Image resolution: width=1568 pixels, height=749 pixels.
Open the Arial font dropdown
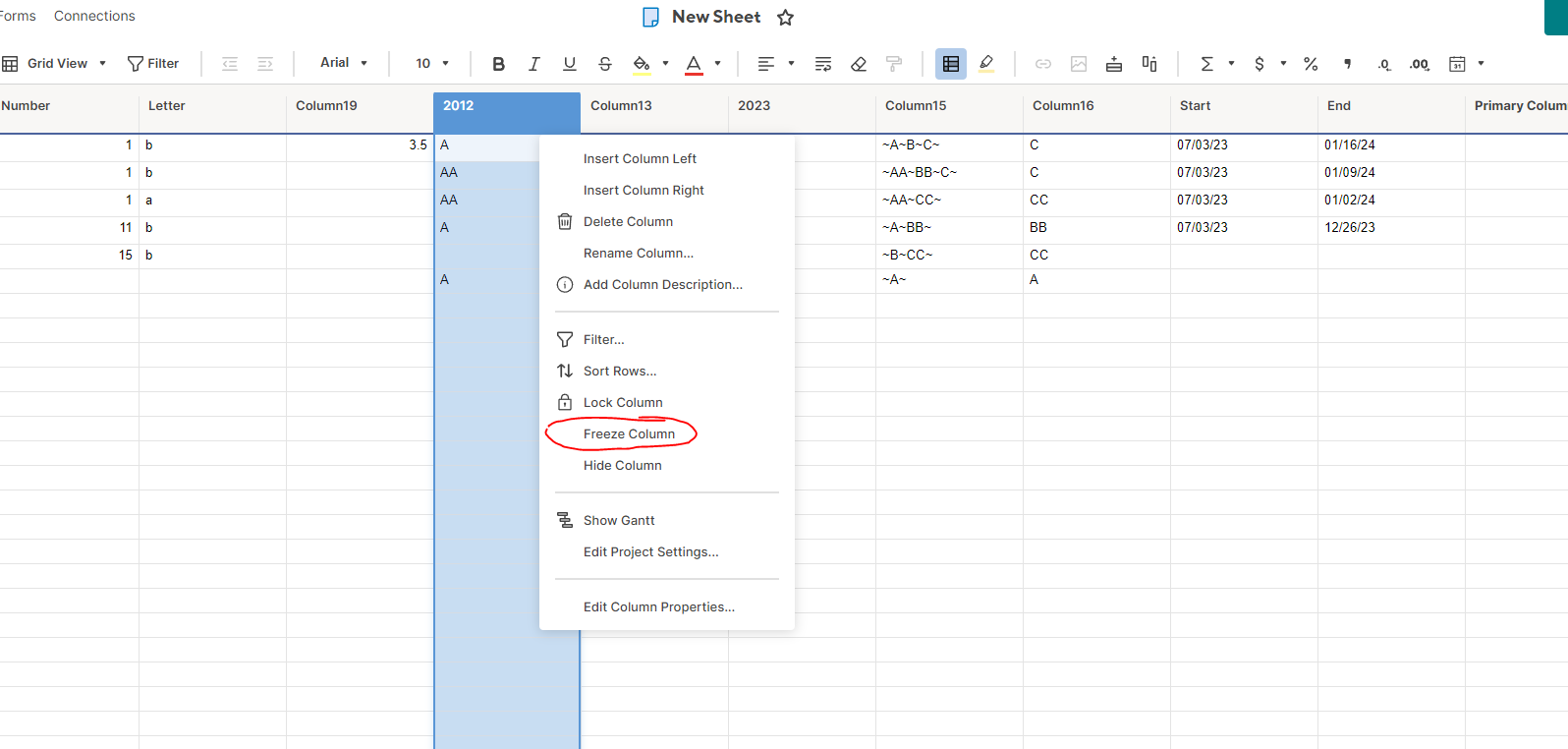(343, 63)
